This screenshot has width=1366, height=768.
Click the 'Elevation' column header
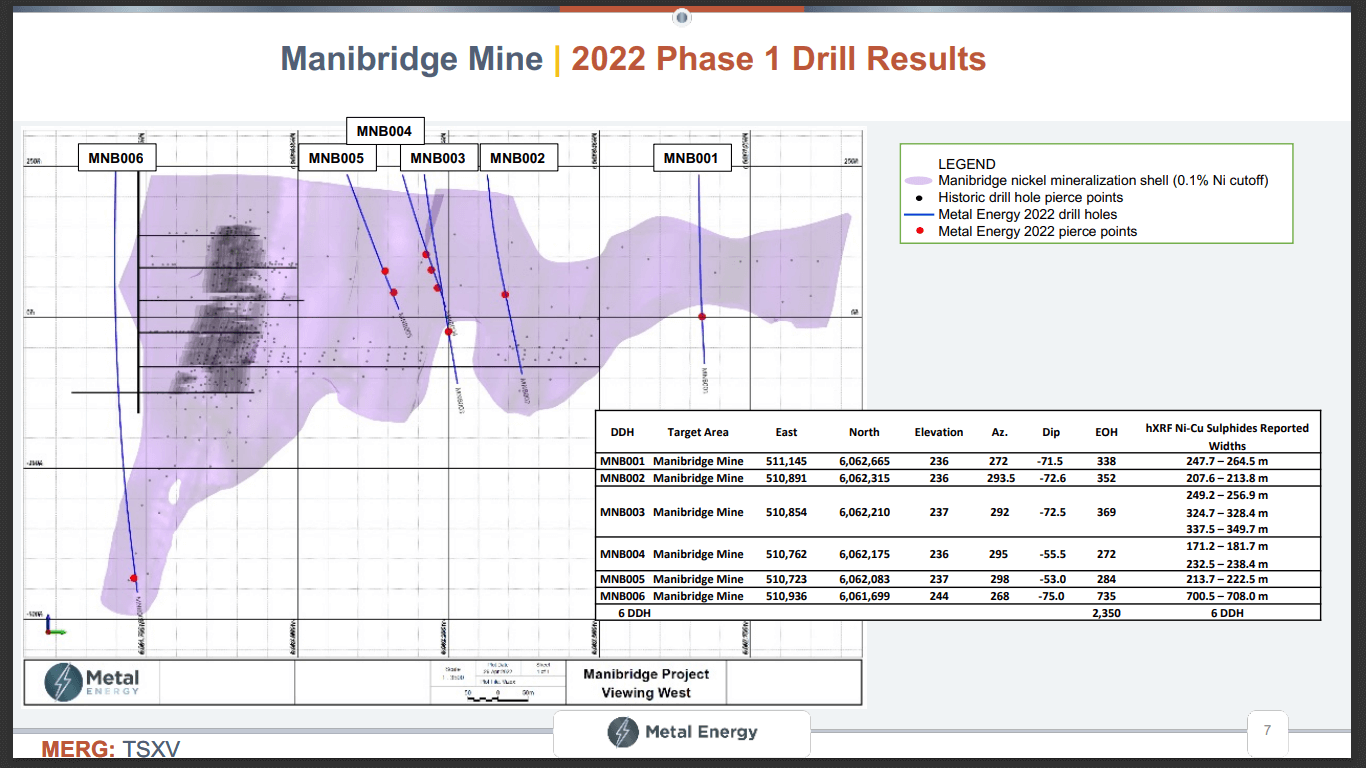(x=939, y=432)
